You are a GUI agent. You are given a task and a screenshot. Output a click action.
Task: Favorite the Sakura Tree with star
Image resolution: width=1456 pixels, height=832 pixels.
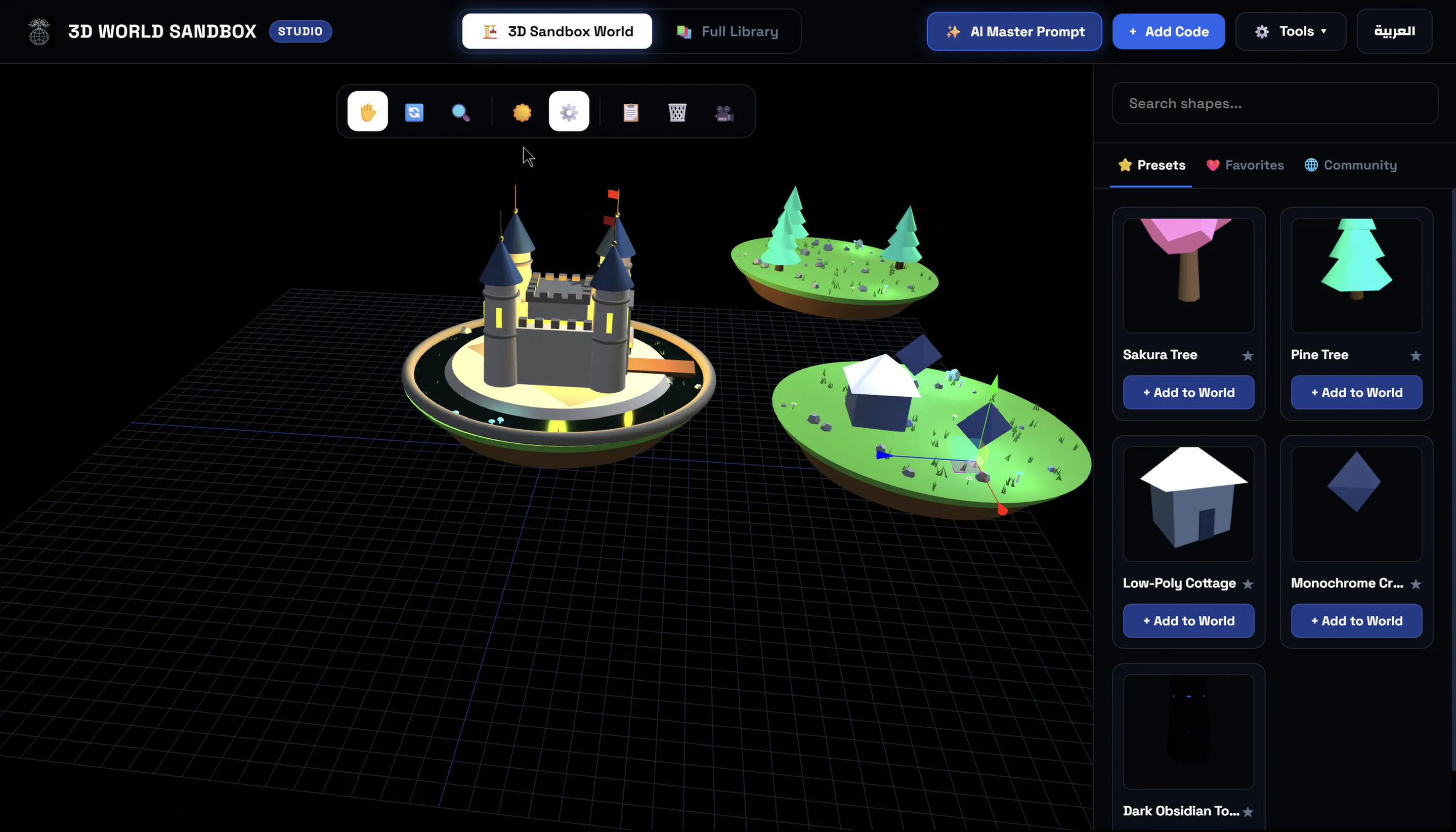point(1248,355)
